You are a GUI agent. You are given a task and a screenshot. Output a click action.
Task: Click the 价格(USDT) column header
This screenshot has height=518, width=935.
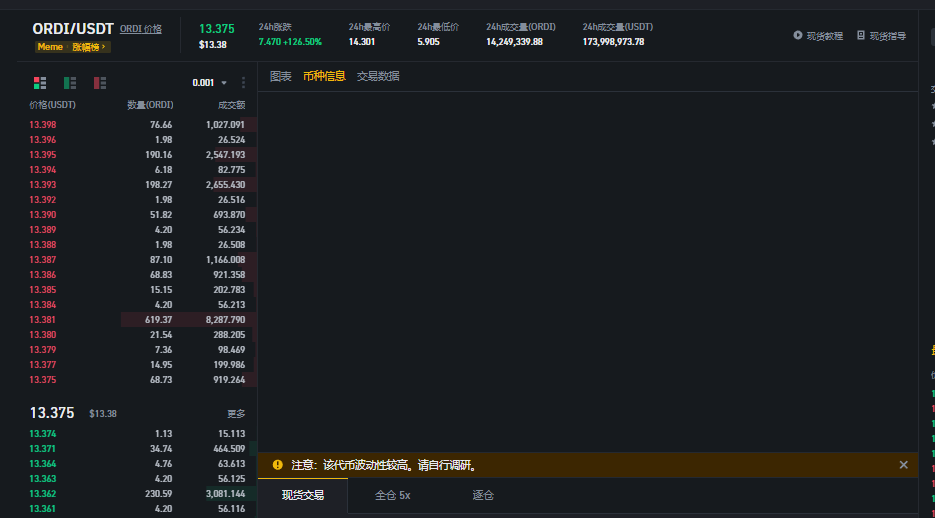[x=52, y=105]
